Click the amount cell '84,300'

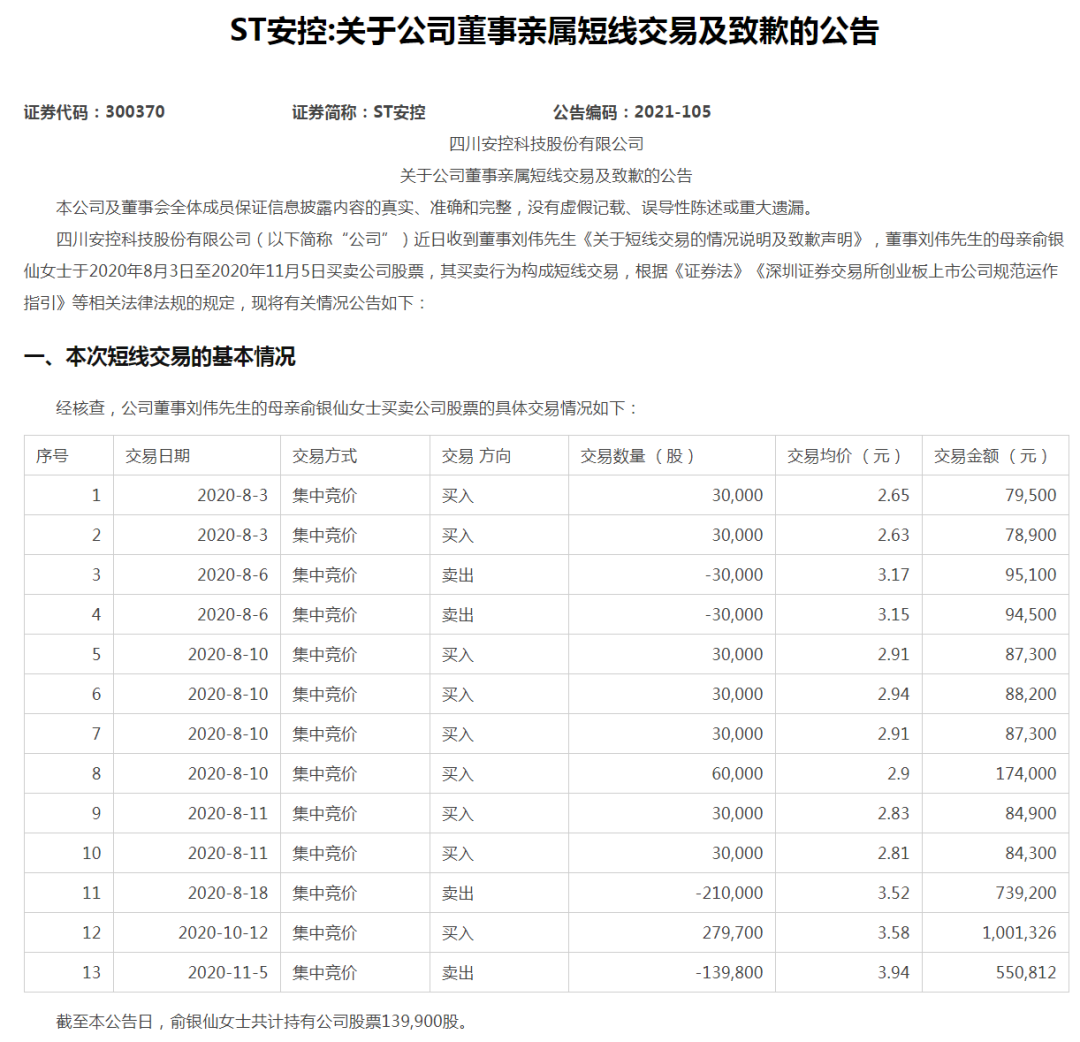click(1030, 853)
